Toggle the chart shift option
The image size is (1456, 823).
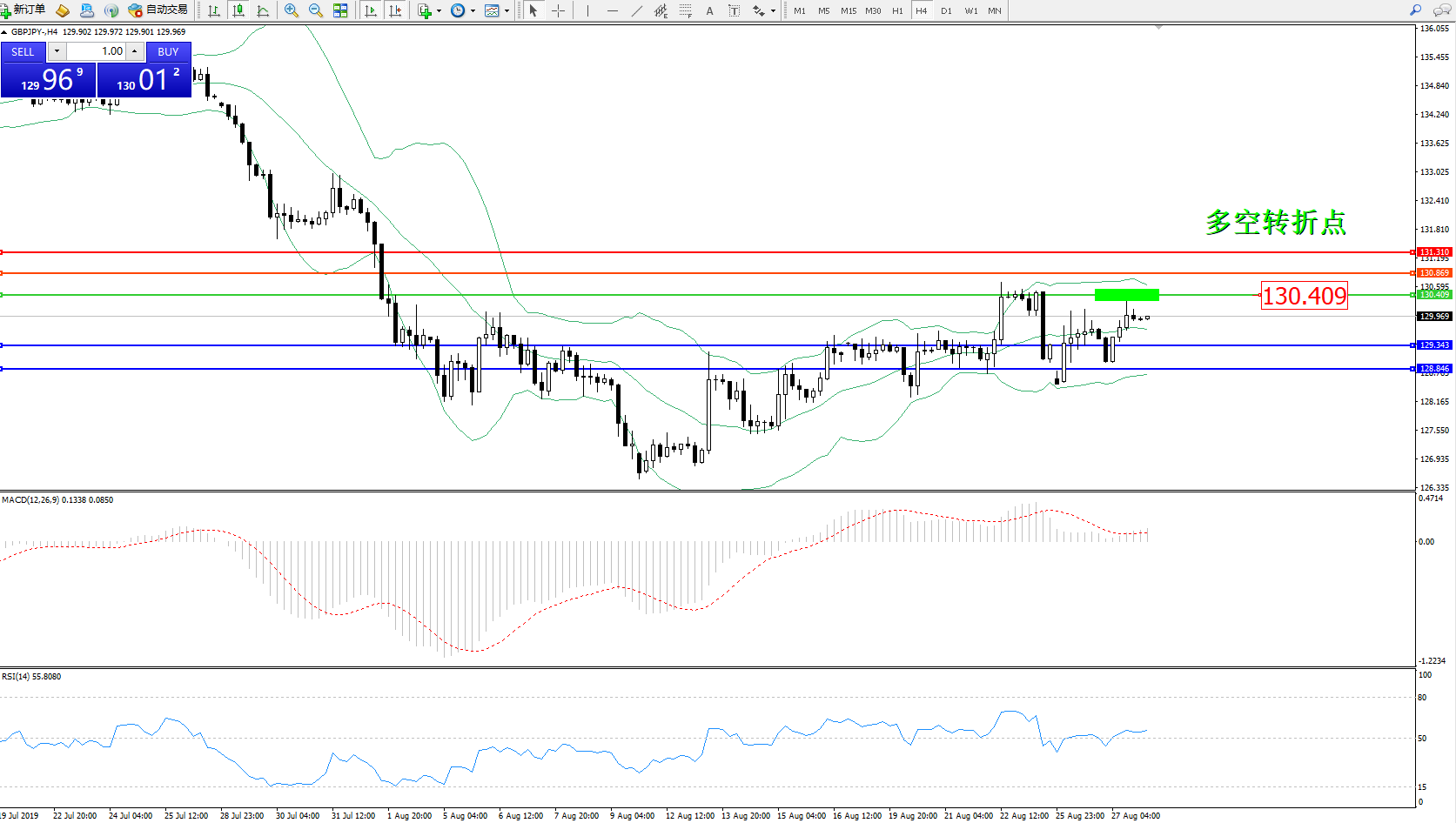395,10
